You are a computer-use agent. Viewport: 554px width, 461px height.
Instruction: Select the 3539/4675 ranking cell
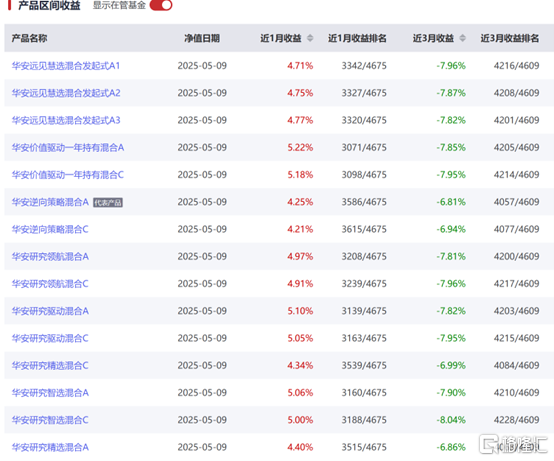pyautogui.click(x=364, y=365)
